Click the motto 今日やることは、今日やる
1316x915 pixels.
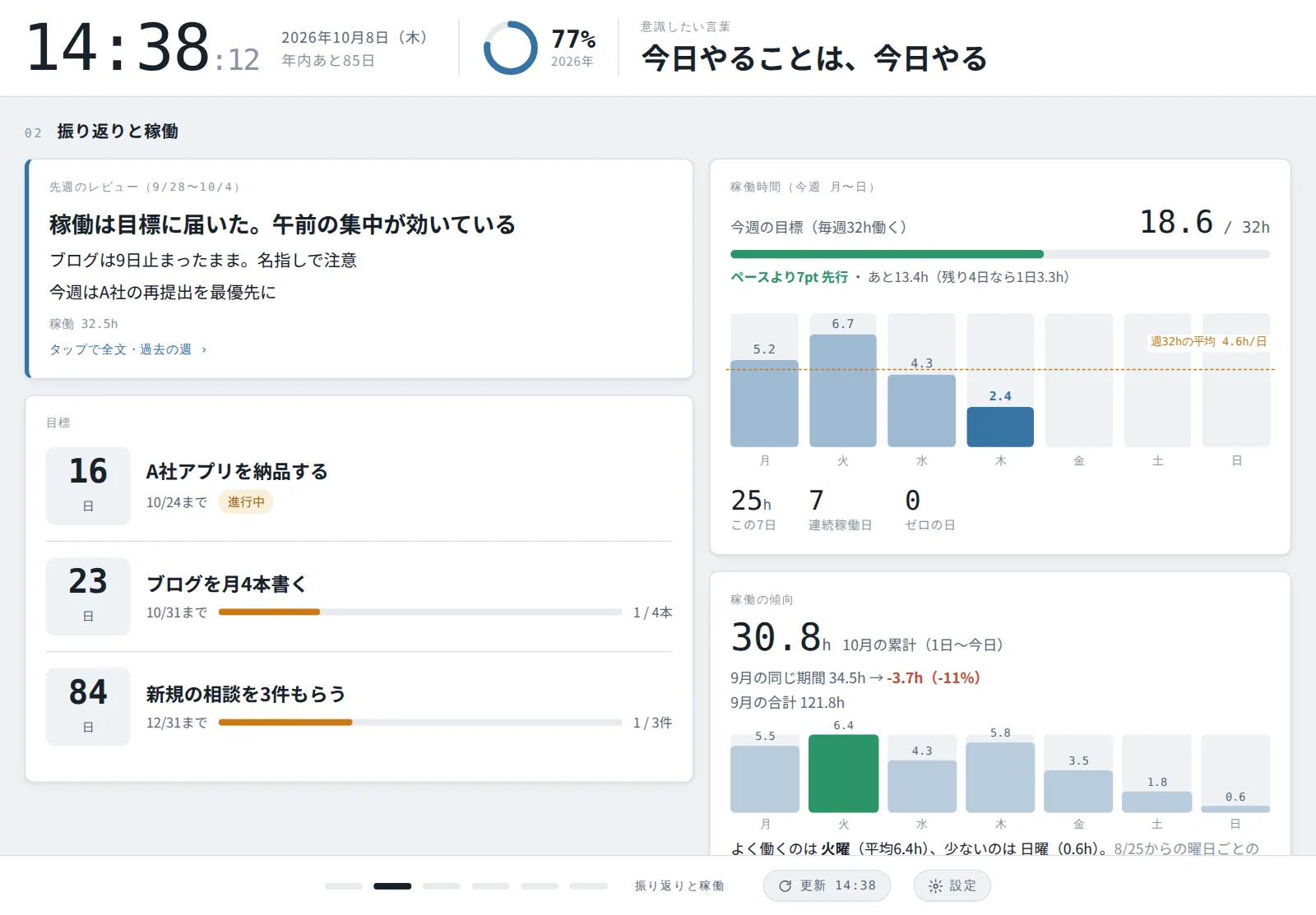tap(814, 58)
